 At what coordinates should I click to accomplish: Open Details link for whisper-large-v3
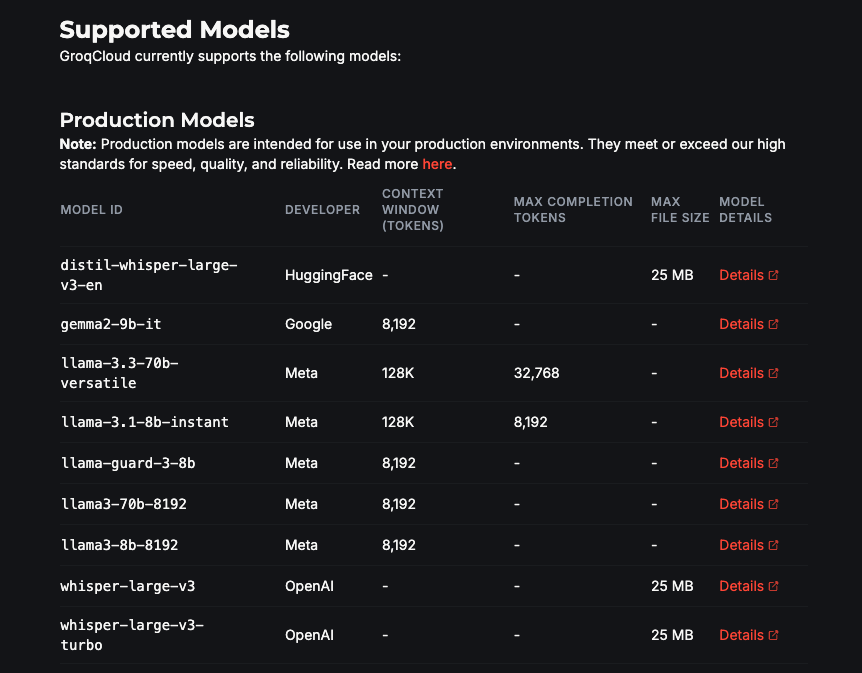pyautogui.click(x=749, y=586)
